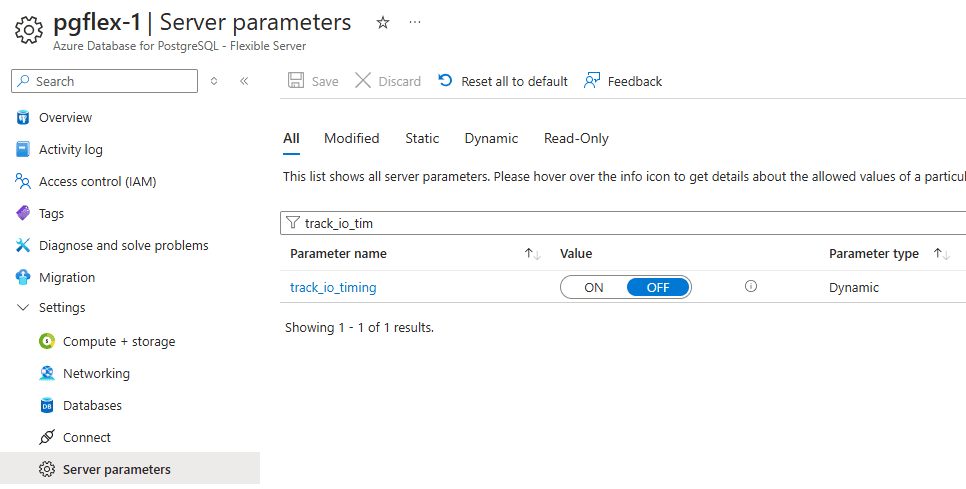Open Networking settings
This screenshot has width=966, height=489.
[x=96, y=374]
